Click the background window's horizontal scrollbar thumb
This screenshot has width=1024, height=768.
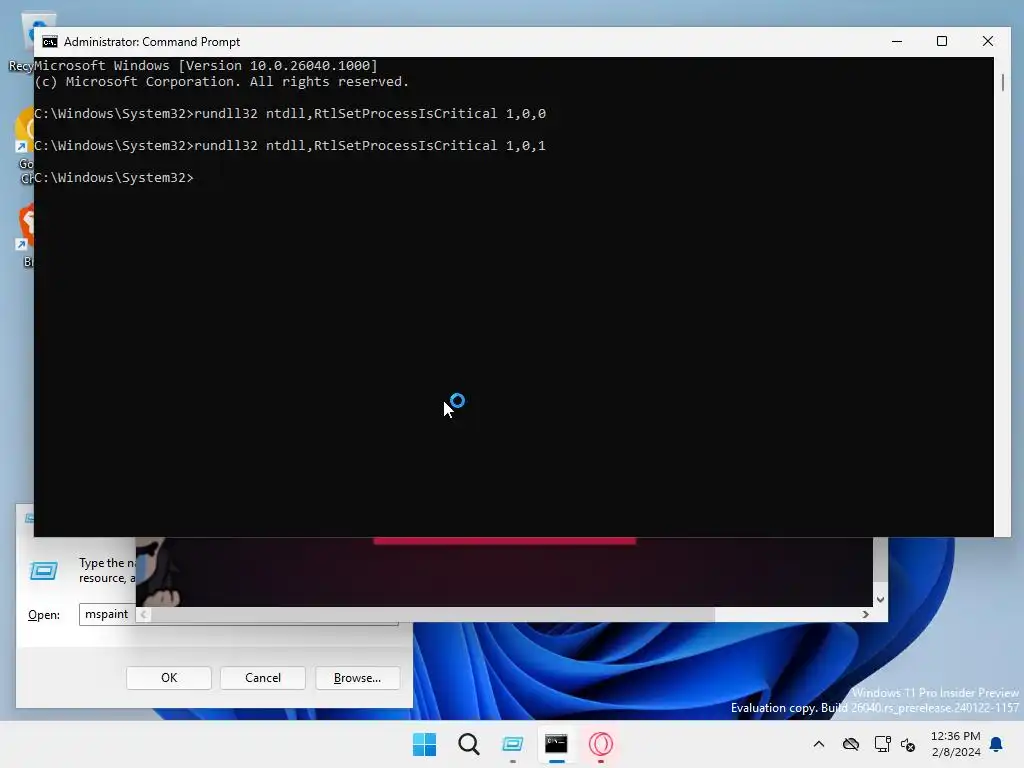[x=433, y=615]
